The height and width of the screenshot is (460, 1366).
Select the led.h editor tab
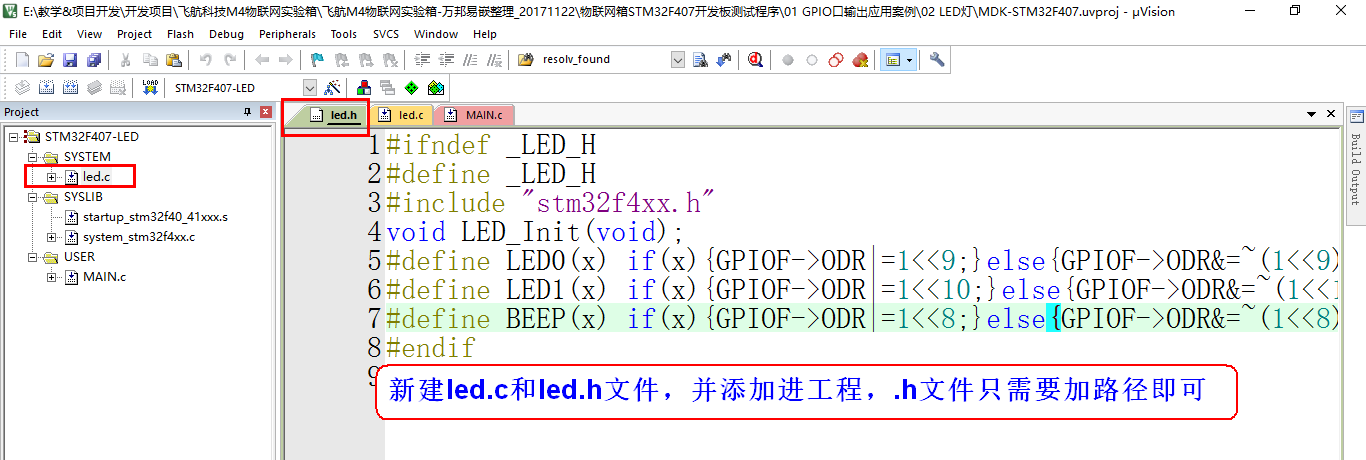pos(334,115)
